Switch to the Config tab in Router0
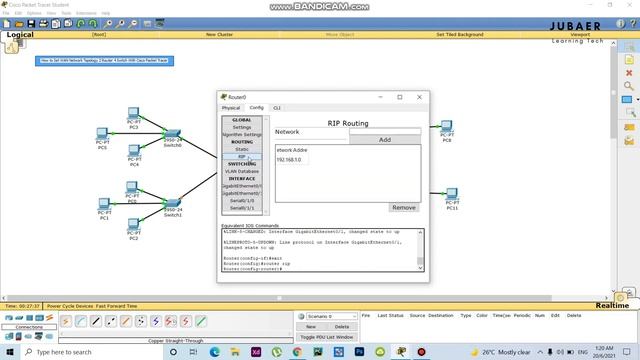This screenshot has width=640, height=360. click(257, 107)
